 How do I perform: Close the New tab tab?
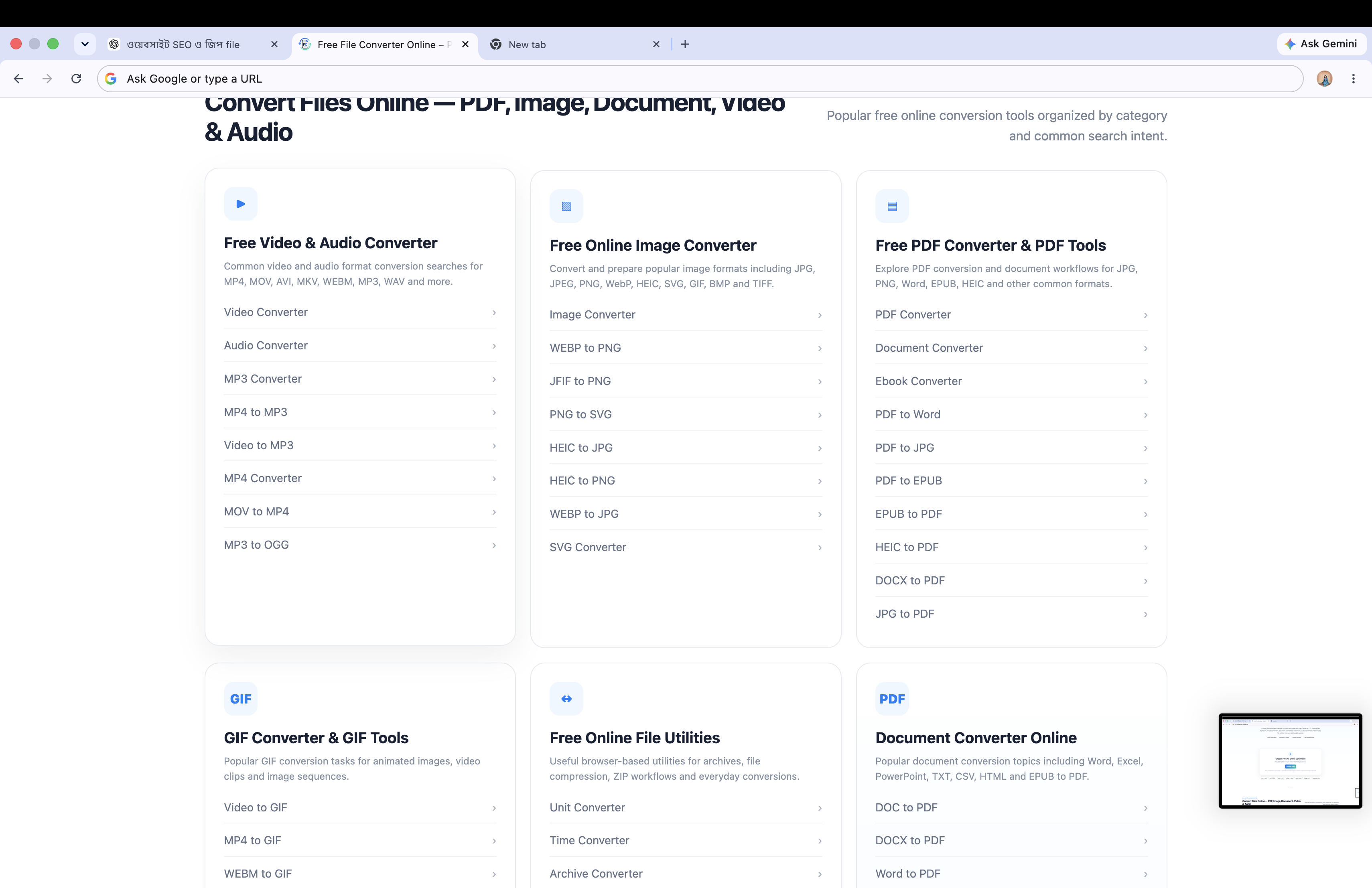pyautogui.click(x=656, y=45)
